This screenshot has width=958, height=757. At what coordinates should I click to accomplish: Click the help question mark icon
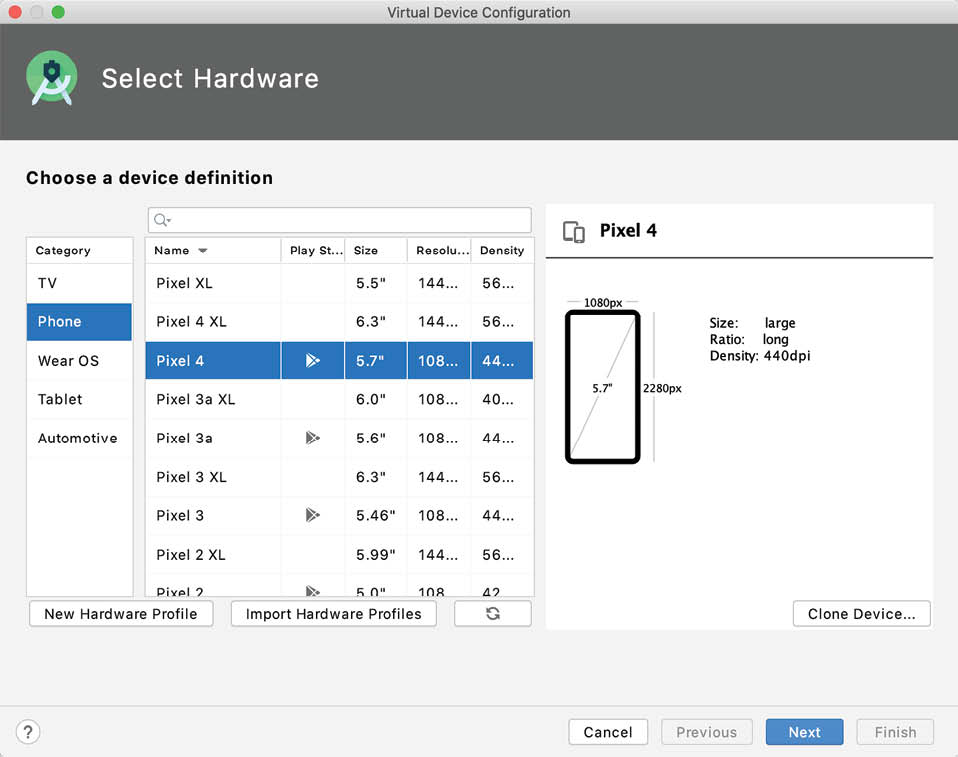28,731
